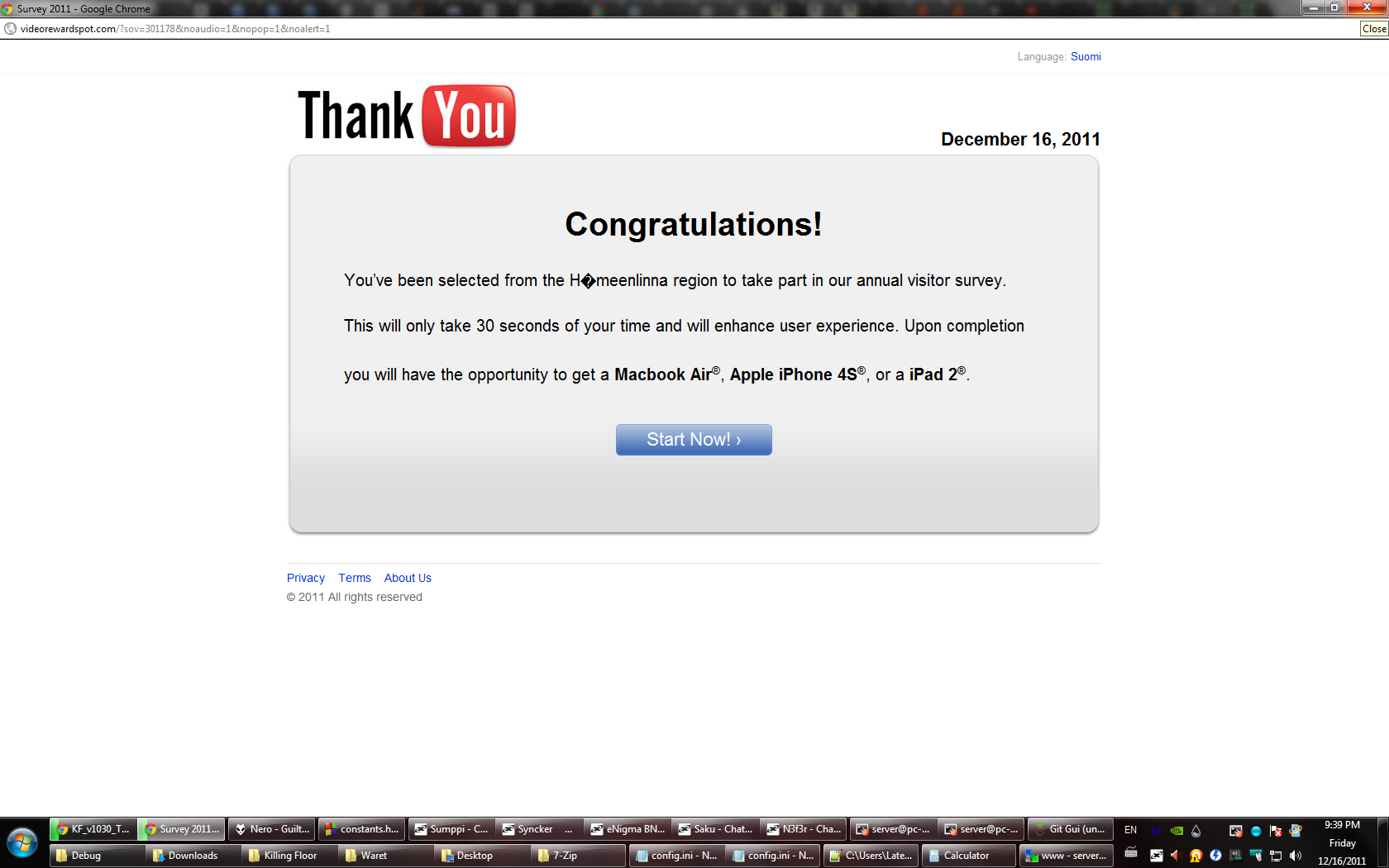
Task: Click '© 2011 All rights reserved' text
Action: [x=355, y=597]
